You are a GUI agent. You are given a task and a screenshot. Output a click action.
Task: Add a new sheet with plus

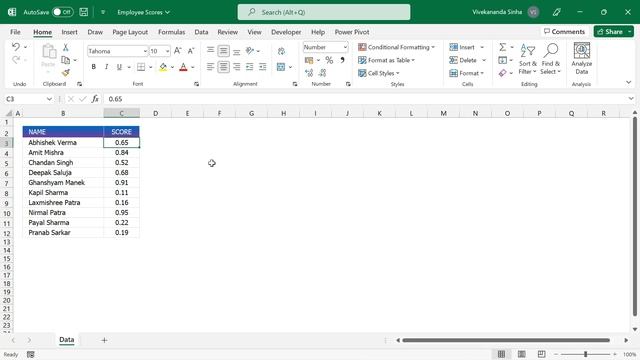point(104,340)
